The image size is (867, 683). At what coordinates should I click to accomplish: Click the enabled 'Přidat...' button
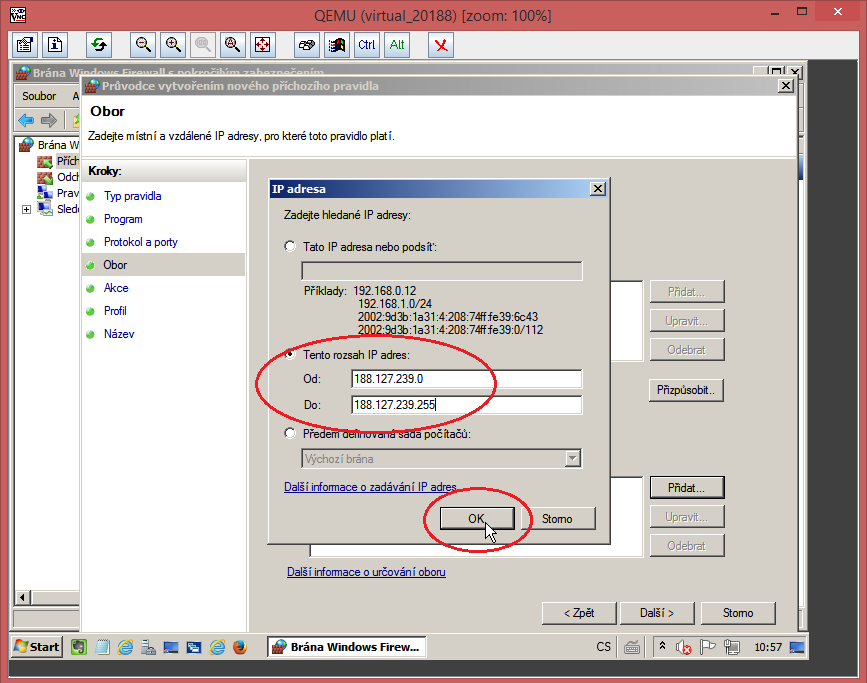pos(687,488)
